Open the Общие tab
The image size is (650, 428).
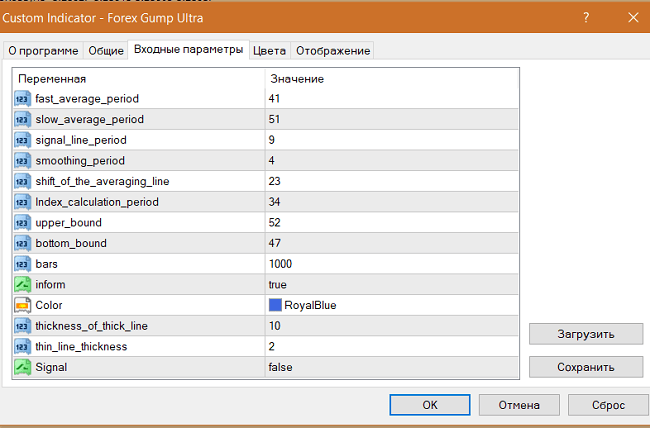coord(106,51)
